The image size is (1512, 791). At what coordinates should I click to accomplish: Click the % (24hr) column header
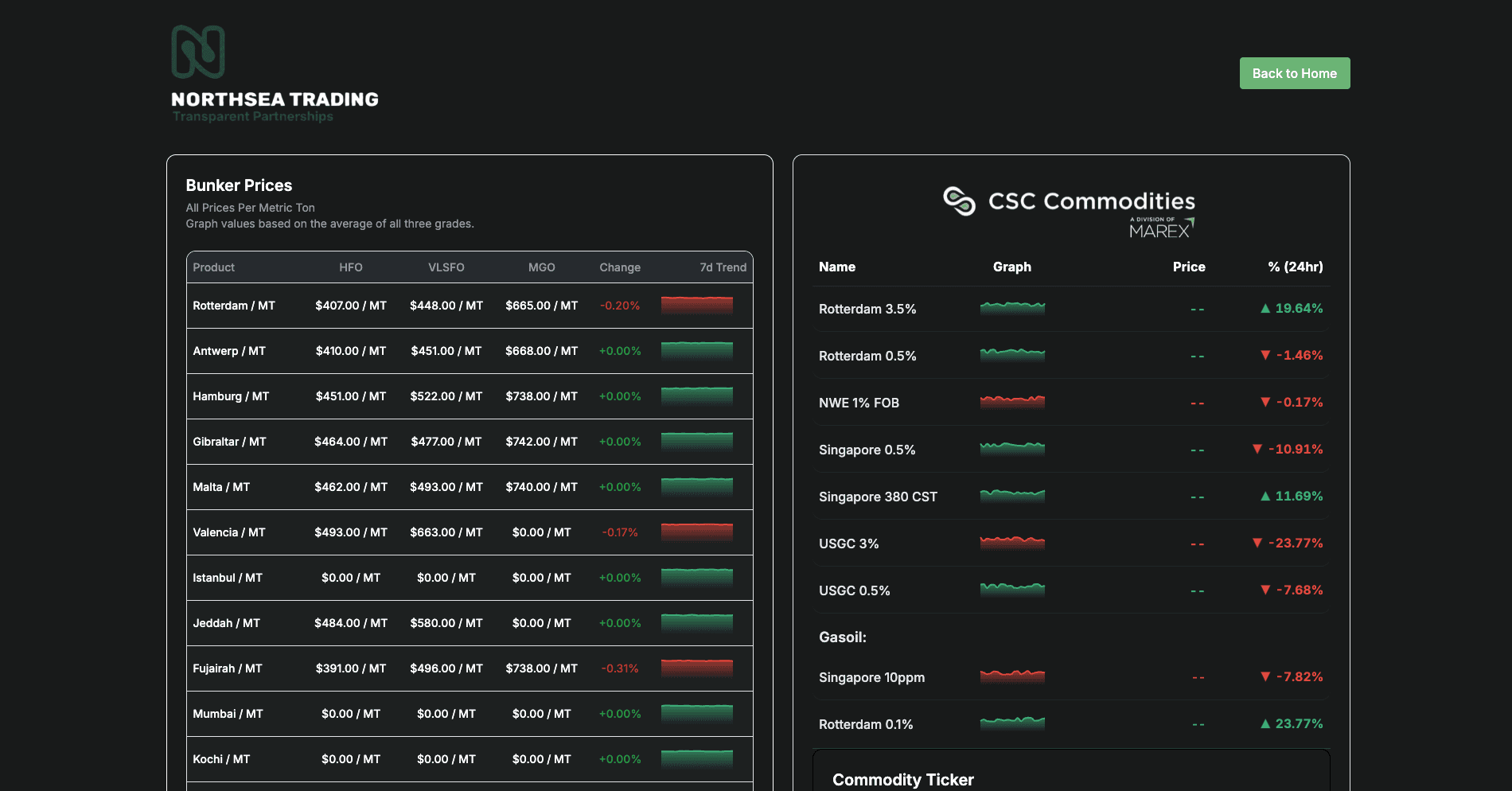click(x=1296, y=267)
